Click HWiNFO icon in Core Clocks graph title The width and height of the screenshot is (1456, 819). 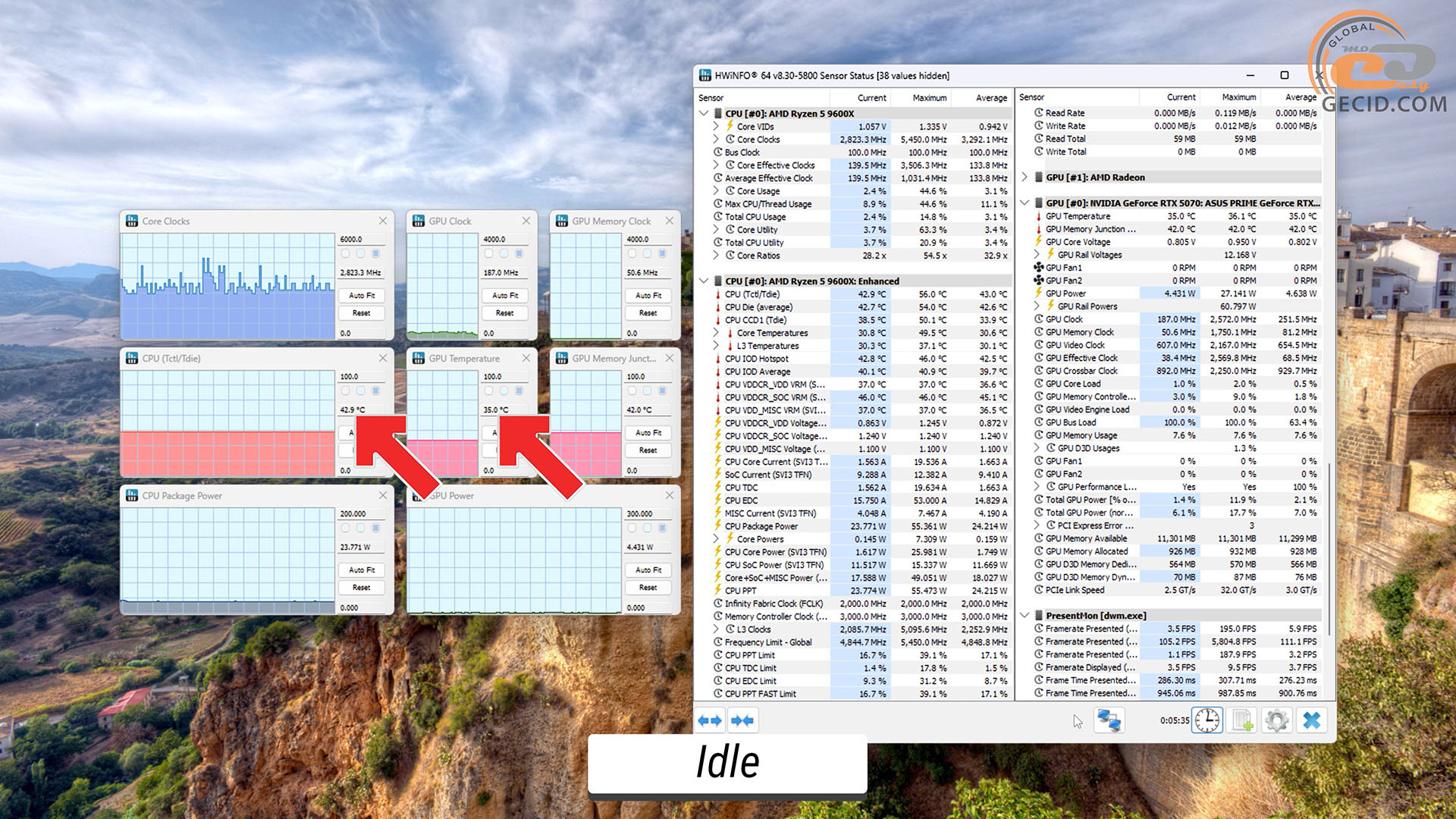tap(132, 221)
